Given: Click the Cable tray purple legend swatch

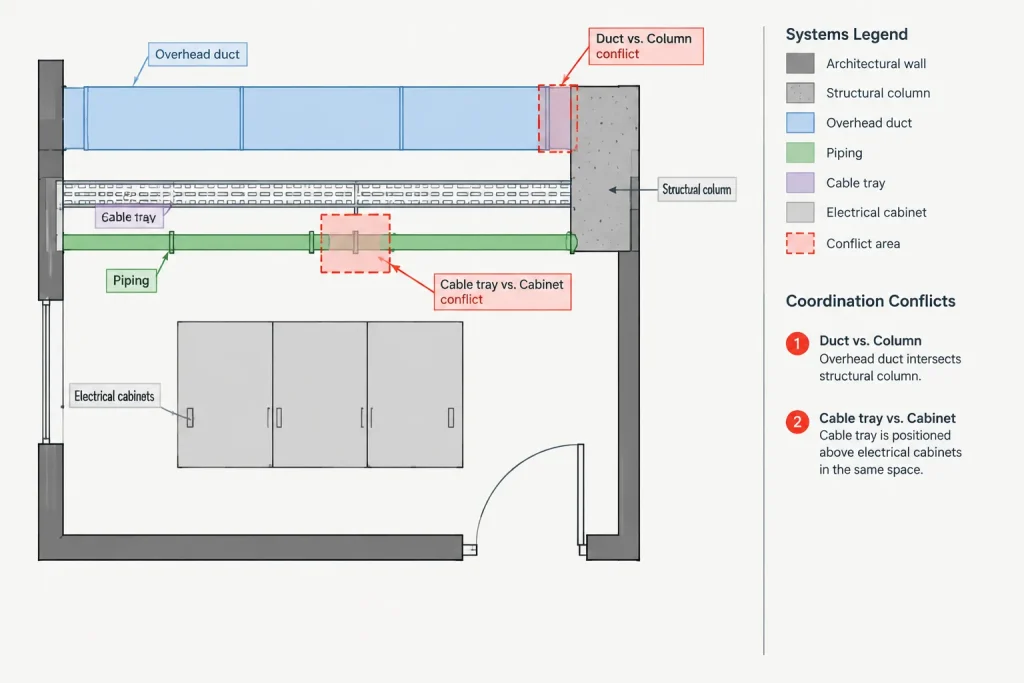Looking at the screenshot, I should click(800, 183).
